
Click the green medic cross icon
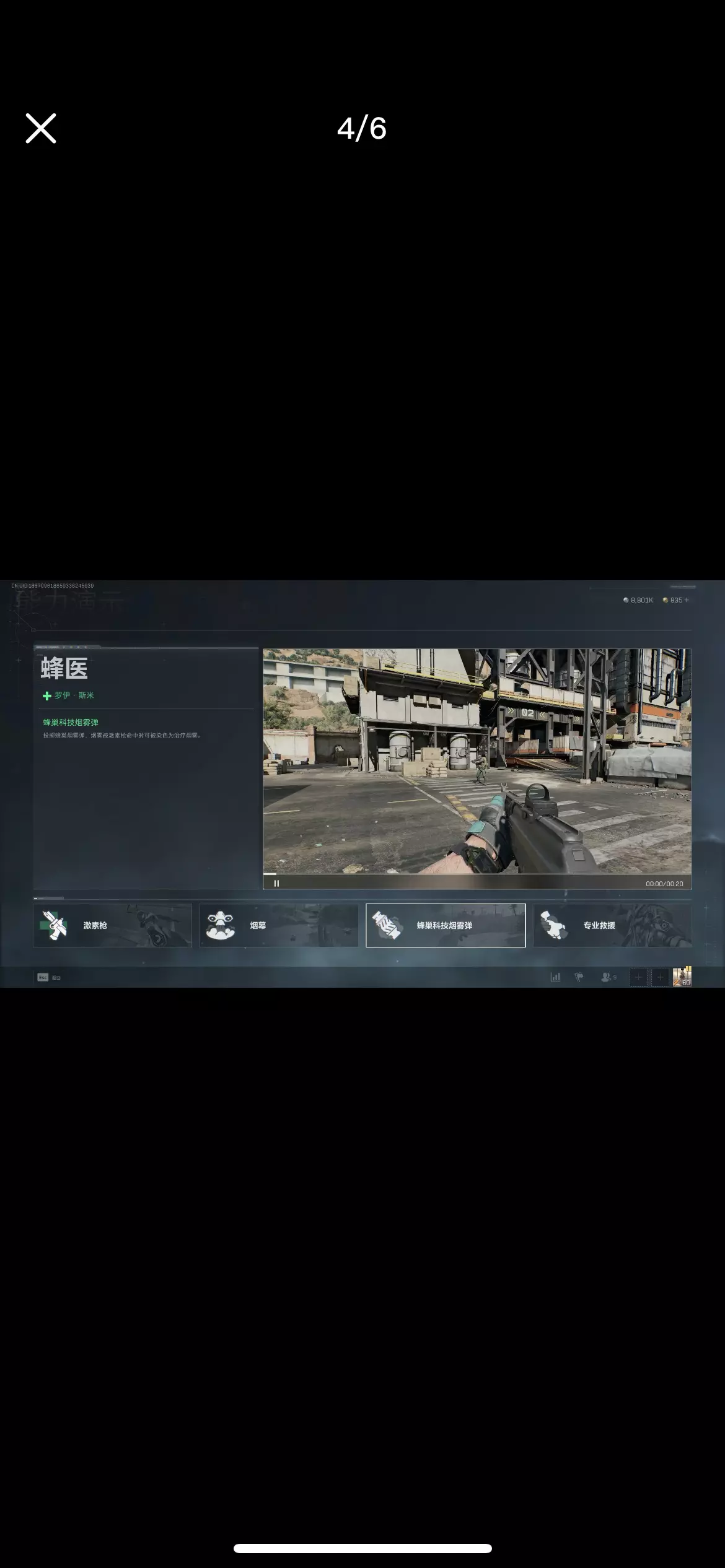pyautogui.click(x=46, y=696)
